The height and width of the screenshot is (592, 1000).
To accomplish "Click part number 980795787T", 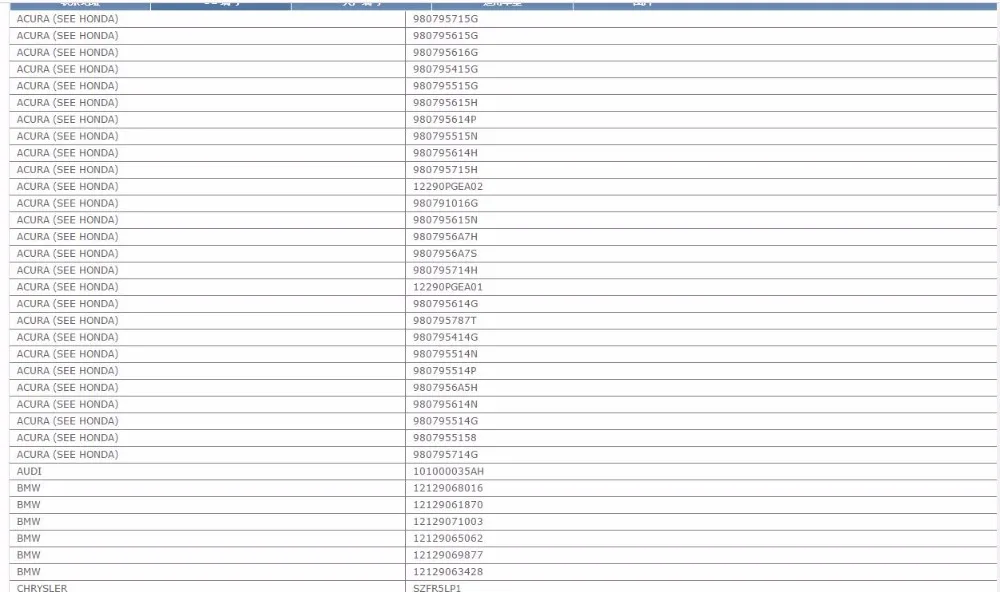I will 445,320.
